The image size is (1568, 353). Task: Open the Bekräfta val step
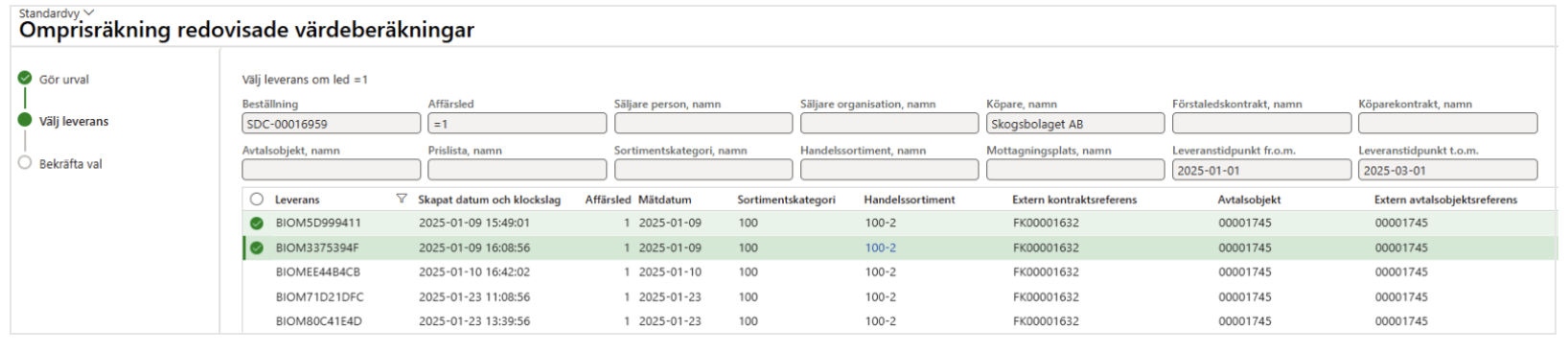(70, 164)
